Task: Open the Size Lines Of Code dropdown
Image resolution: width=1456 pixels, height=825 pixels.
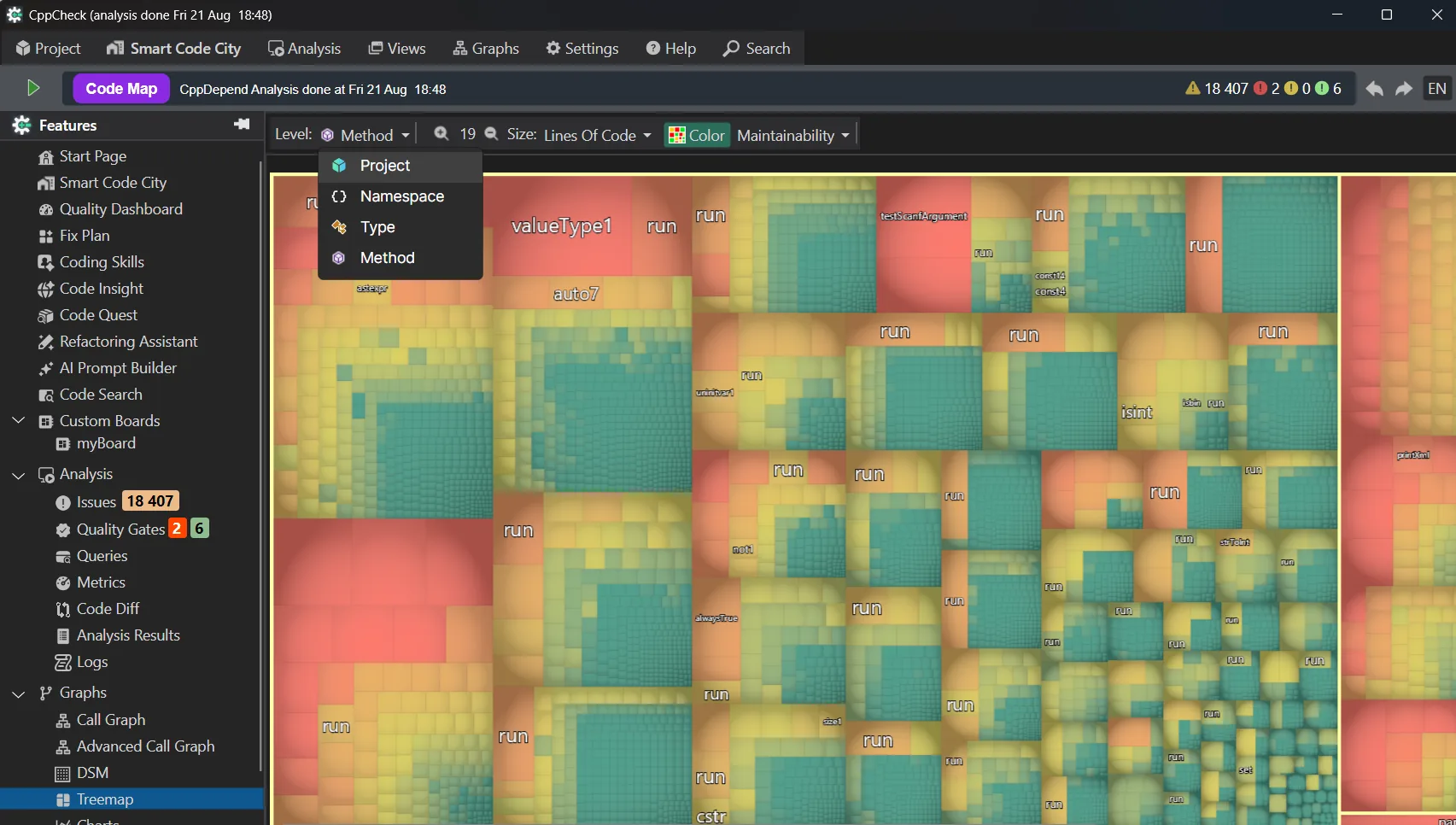Action: (x=598, y=135)
